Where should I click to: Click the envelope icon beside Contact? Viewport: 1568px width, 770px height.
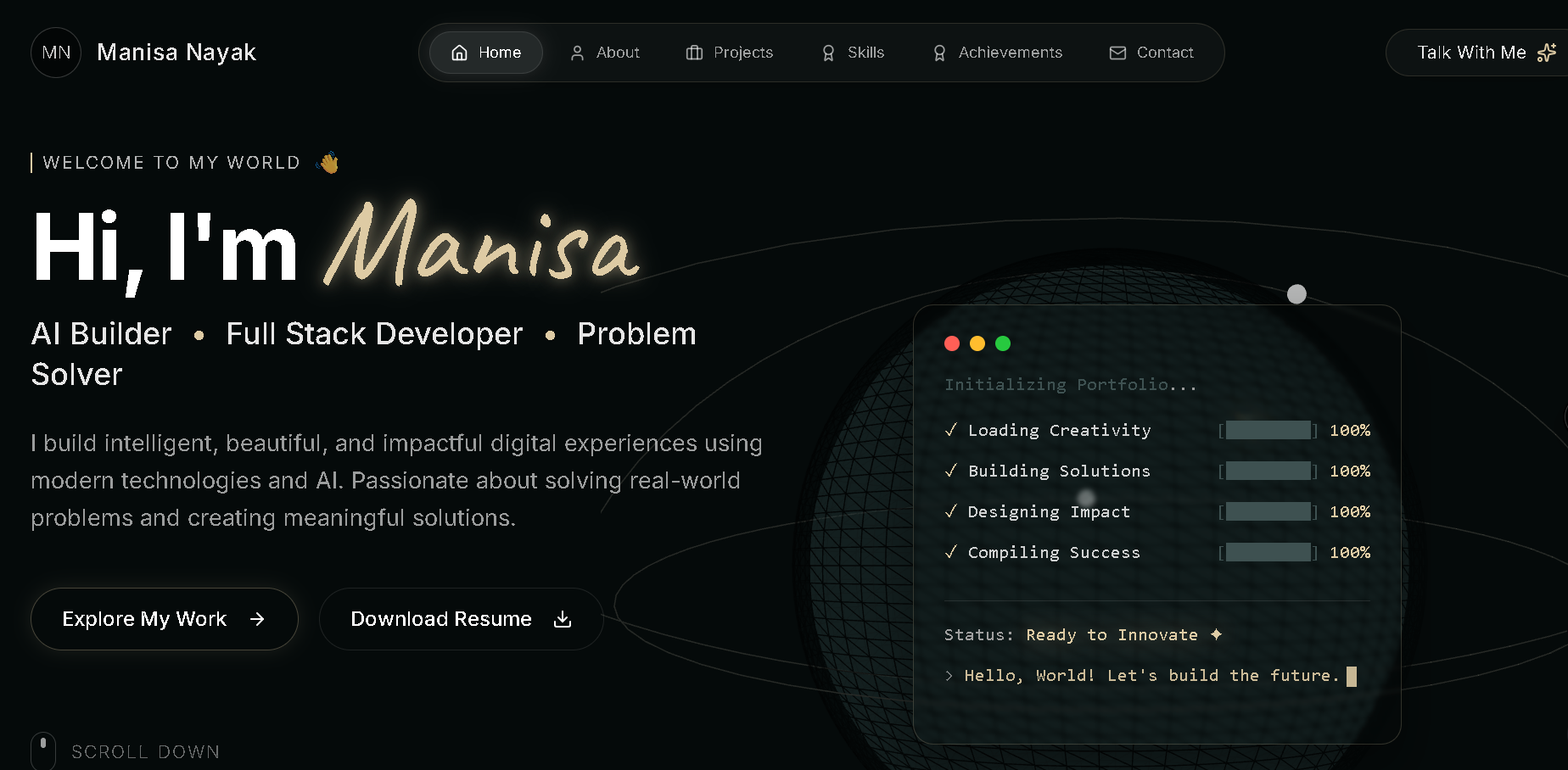pyautogui.click(x=1117, y=53)
